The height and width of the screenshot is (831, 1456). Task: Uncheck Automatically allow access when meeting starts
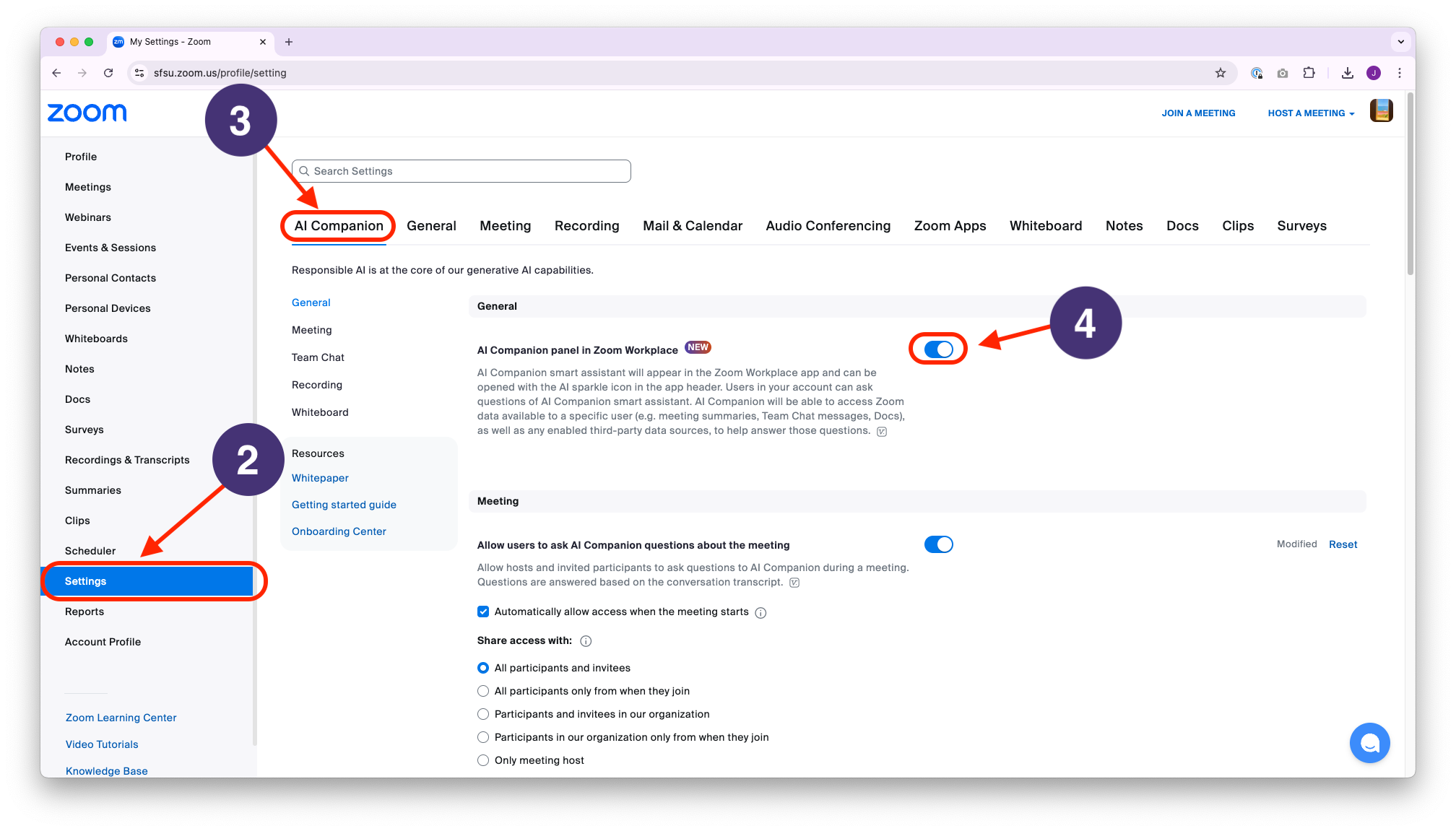click(x=483, y=612)
